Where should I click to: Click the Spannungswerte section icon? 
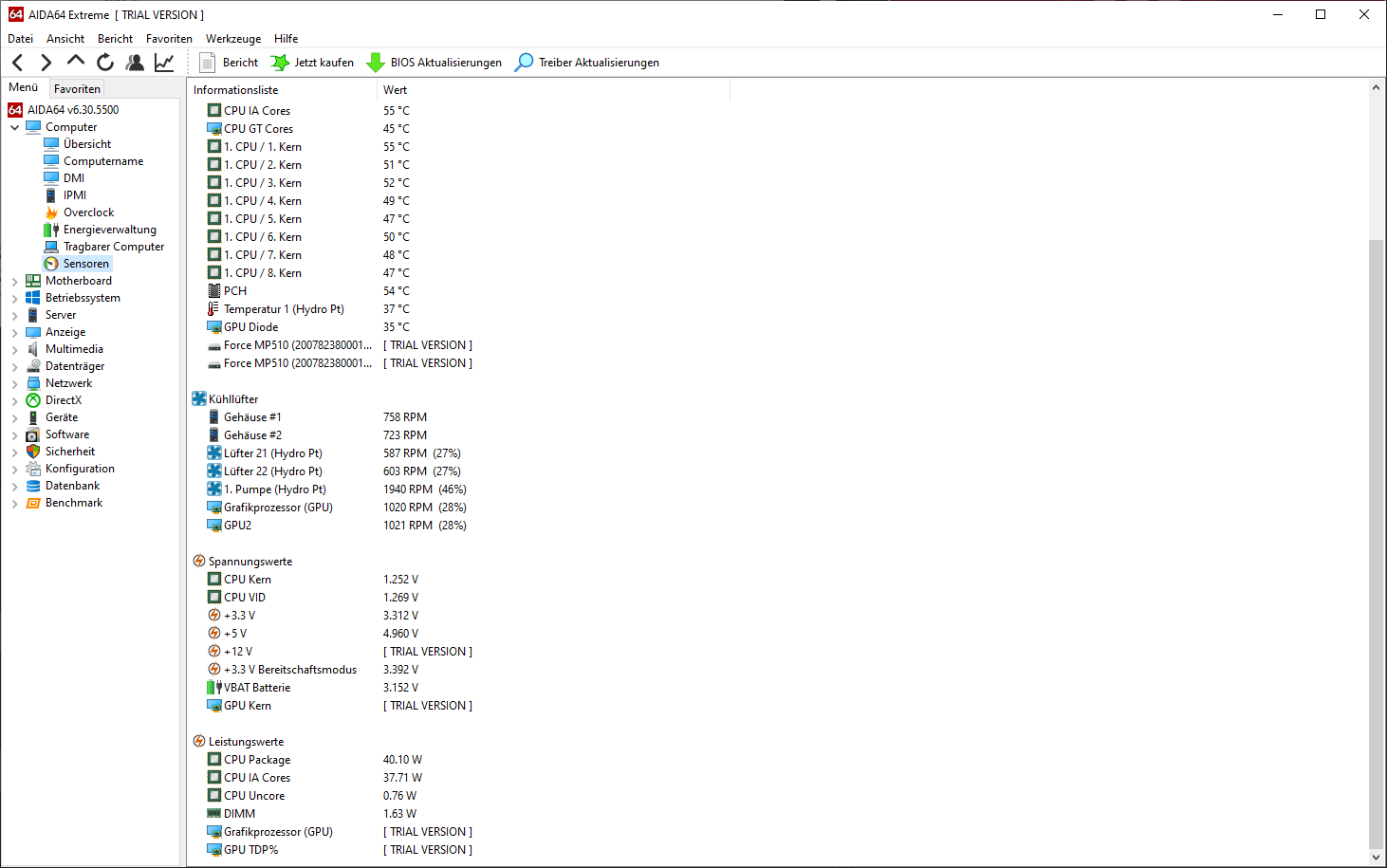(199, 562)
